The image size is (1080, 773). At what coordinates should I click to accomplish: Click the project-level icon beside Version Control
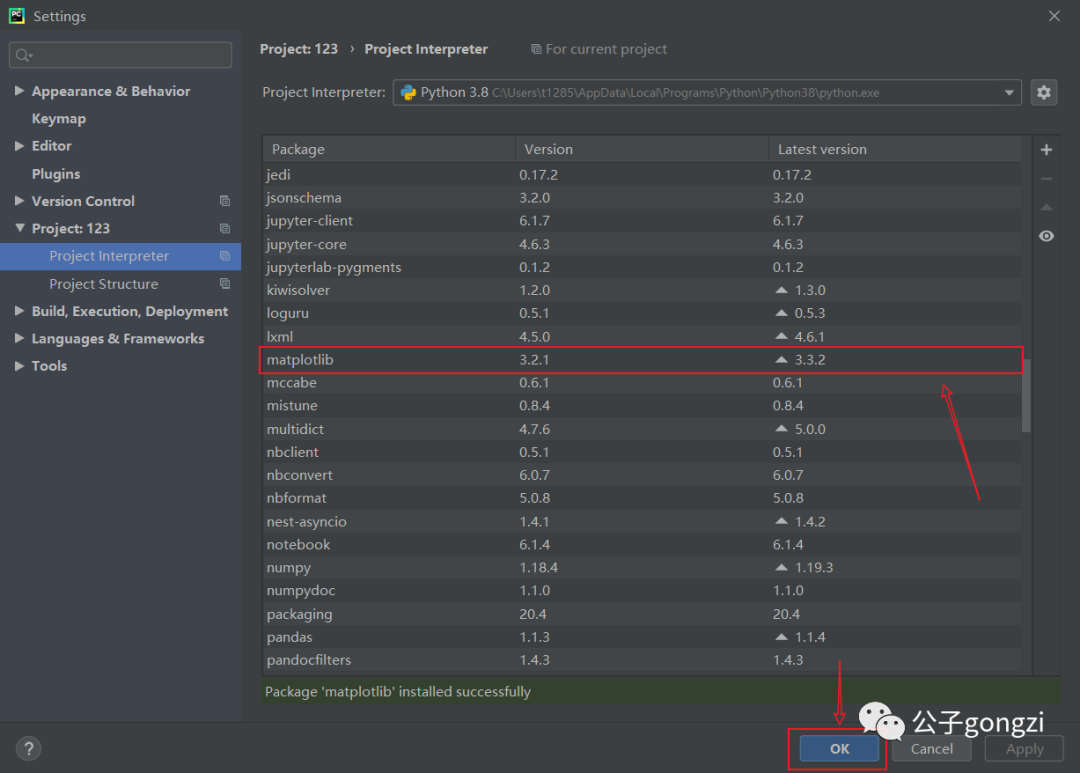pyautogui.click(x=225, y=201)
